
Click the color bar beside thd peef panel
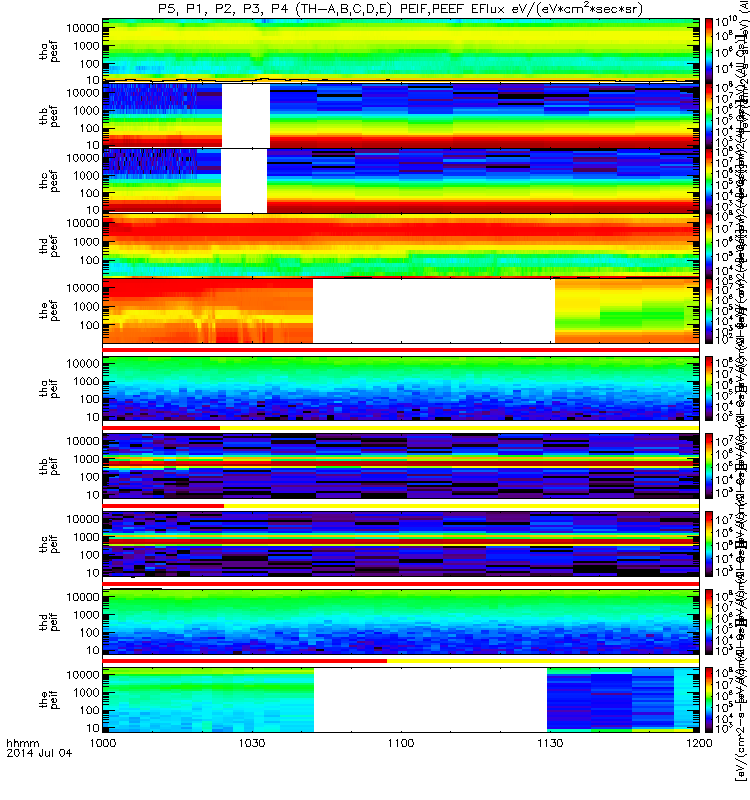[709, 245]
